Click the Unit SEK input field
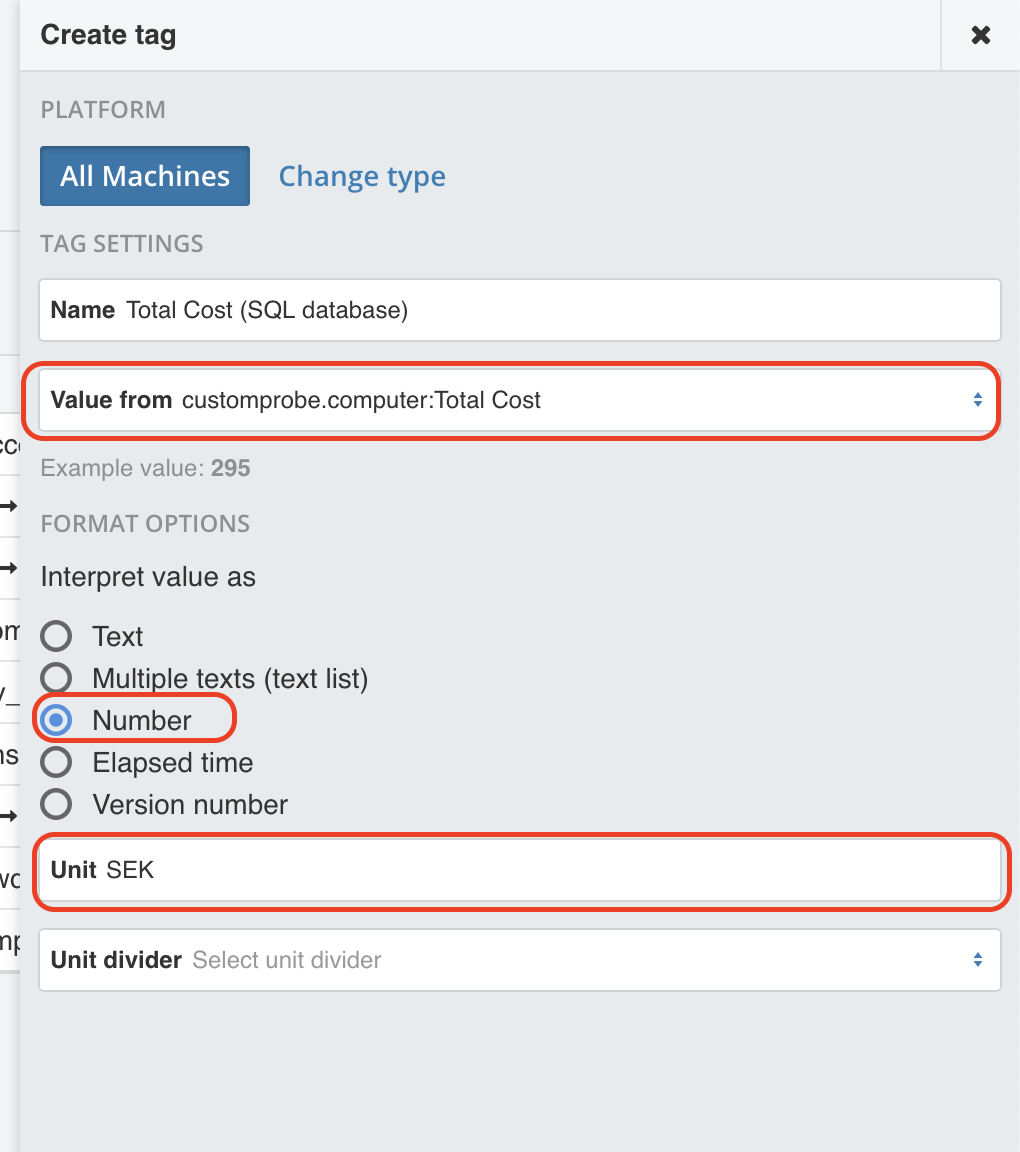 pos(520,870)
